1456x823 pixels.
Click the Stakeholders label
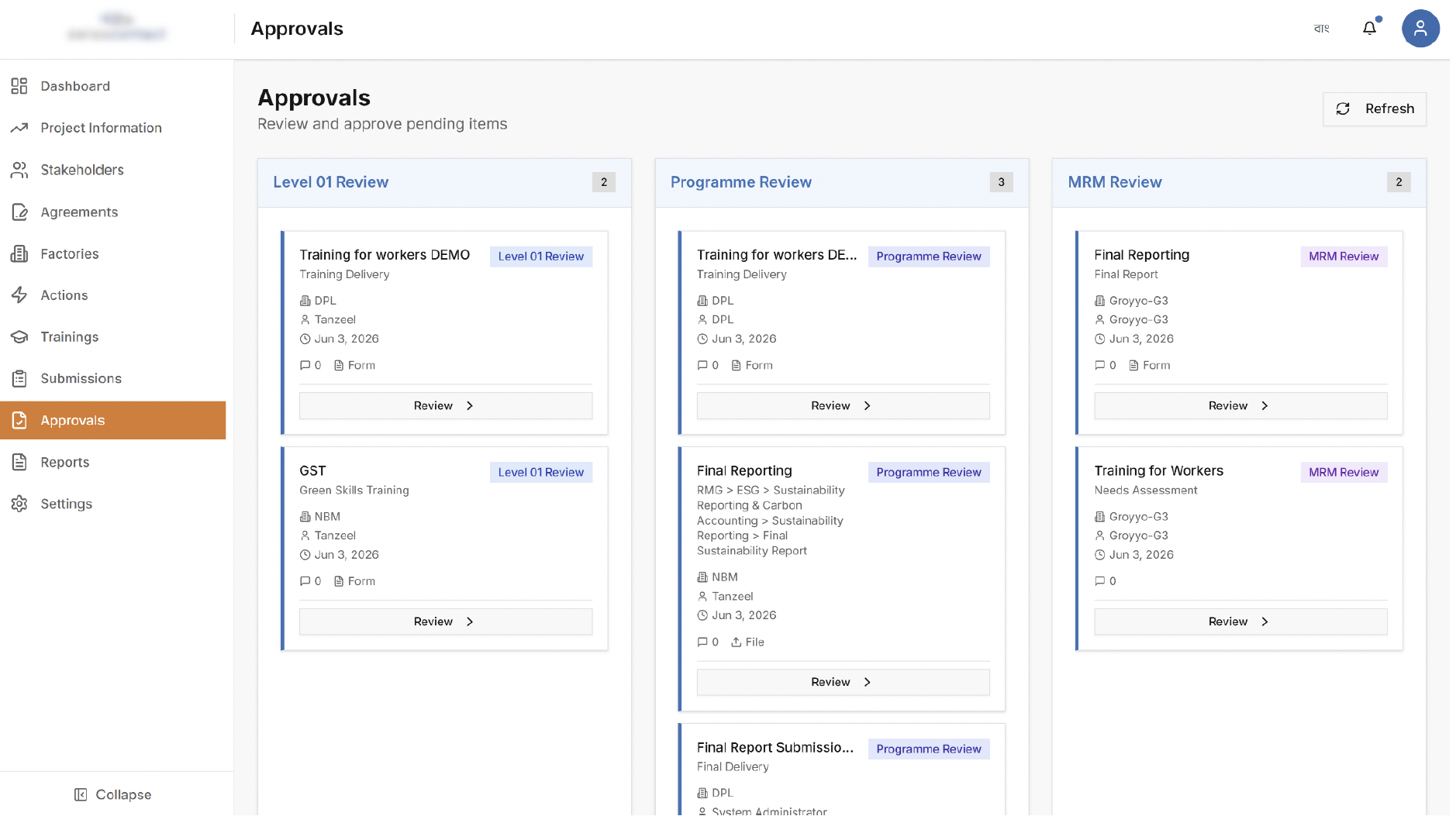pos(82,170)
